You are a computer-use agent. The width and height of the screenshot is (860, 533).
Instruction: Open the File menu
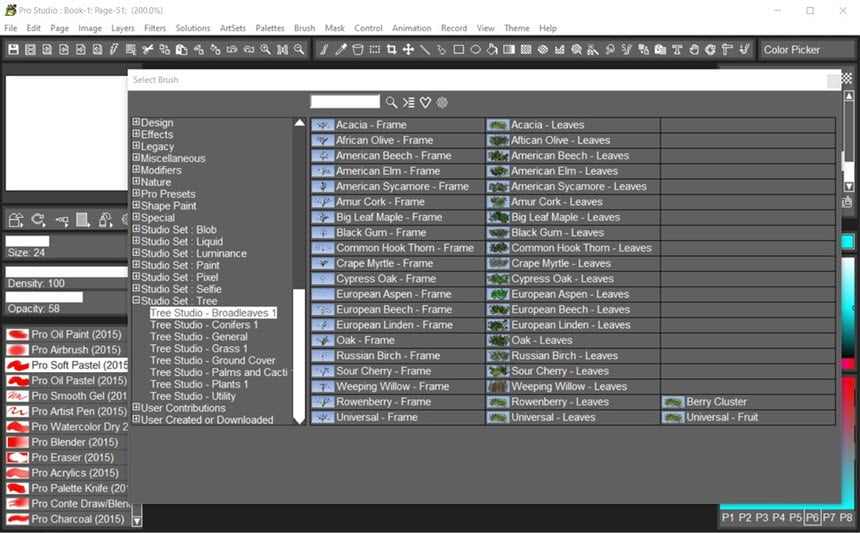click(10, 28)
